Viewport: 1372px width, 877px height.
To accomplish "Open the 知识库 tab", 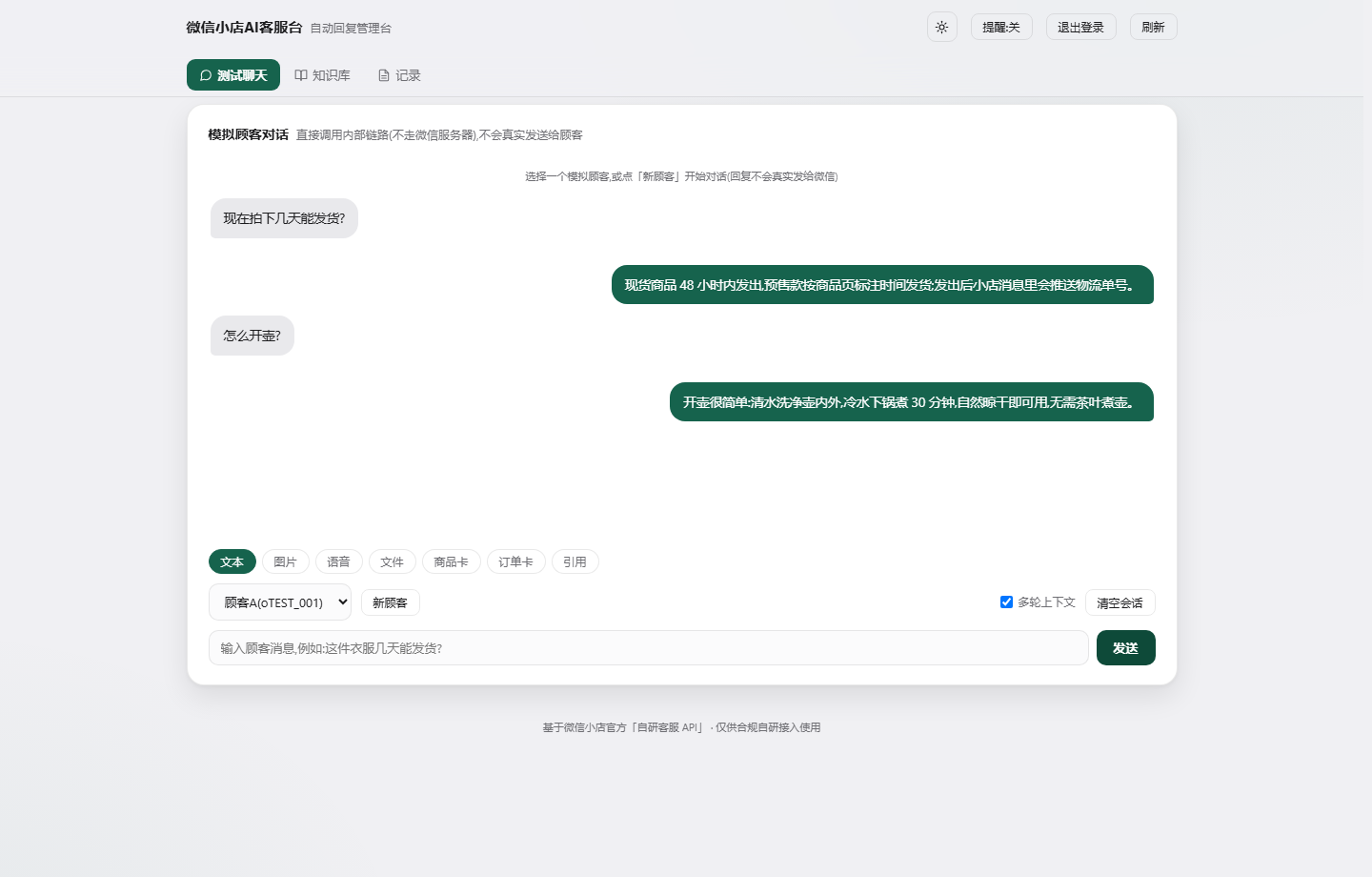I will [322, 75].
